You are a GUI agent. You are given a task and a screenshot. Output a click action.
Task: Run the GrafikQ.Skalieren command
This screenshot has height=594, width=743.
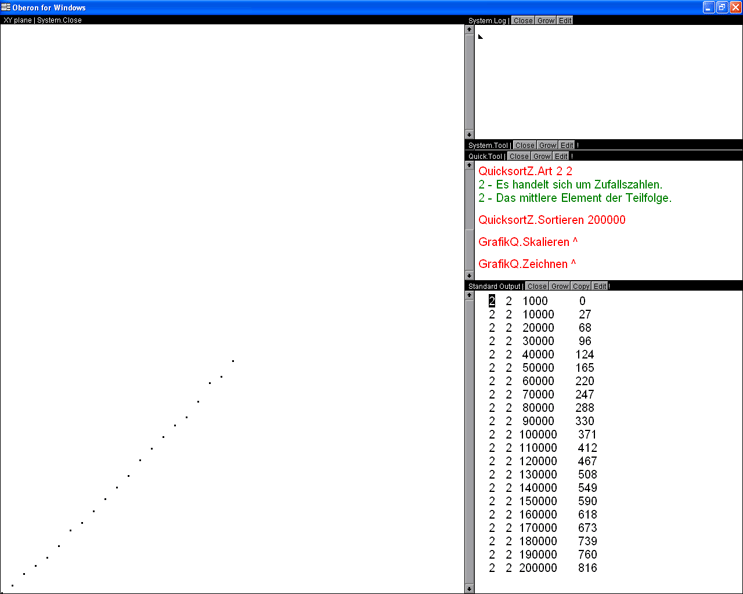(x=528, y=242)
